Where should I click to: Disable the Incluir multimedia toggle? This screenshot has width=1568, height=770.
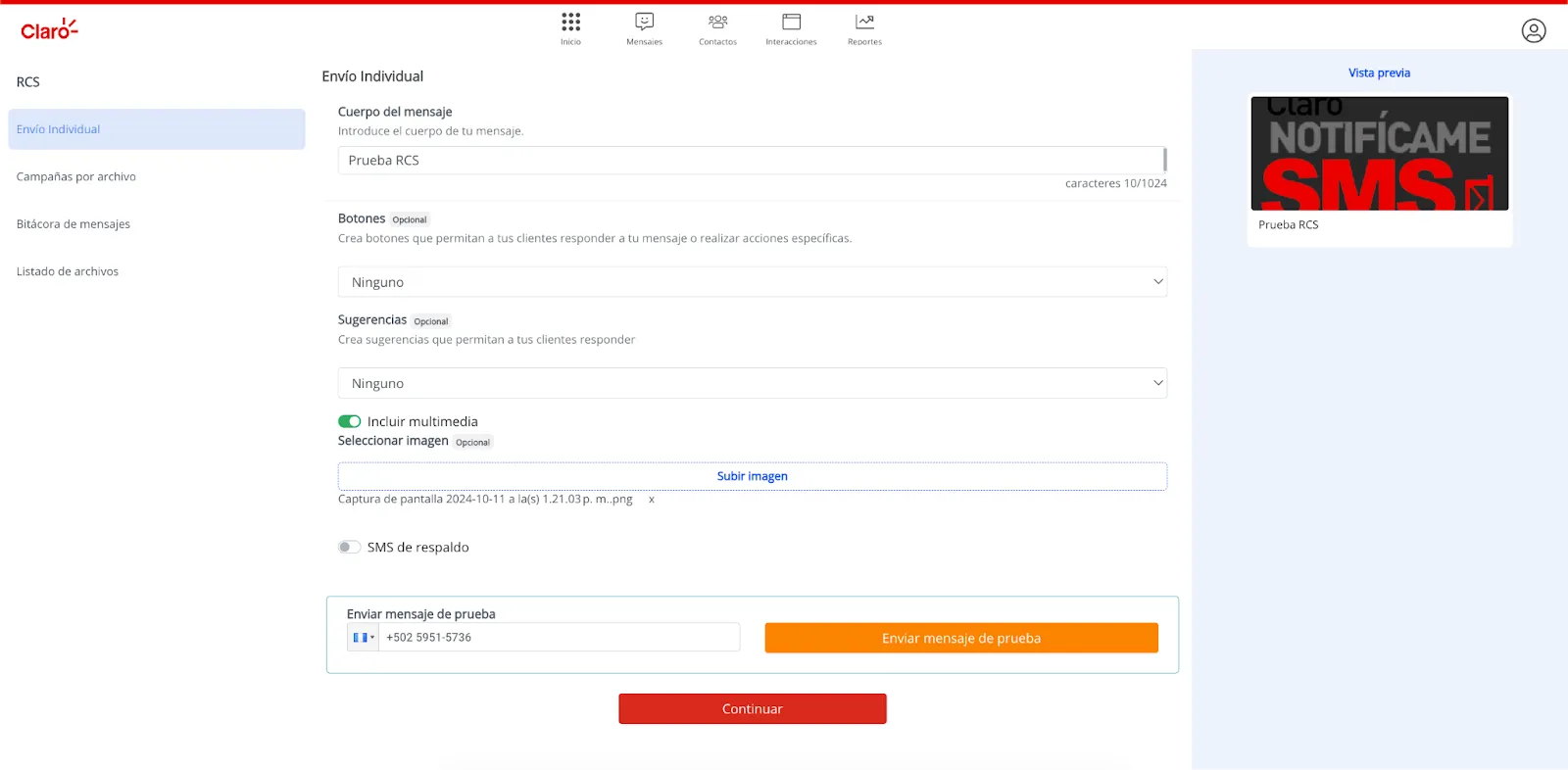pyautogui.click(x=350, y=421)
